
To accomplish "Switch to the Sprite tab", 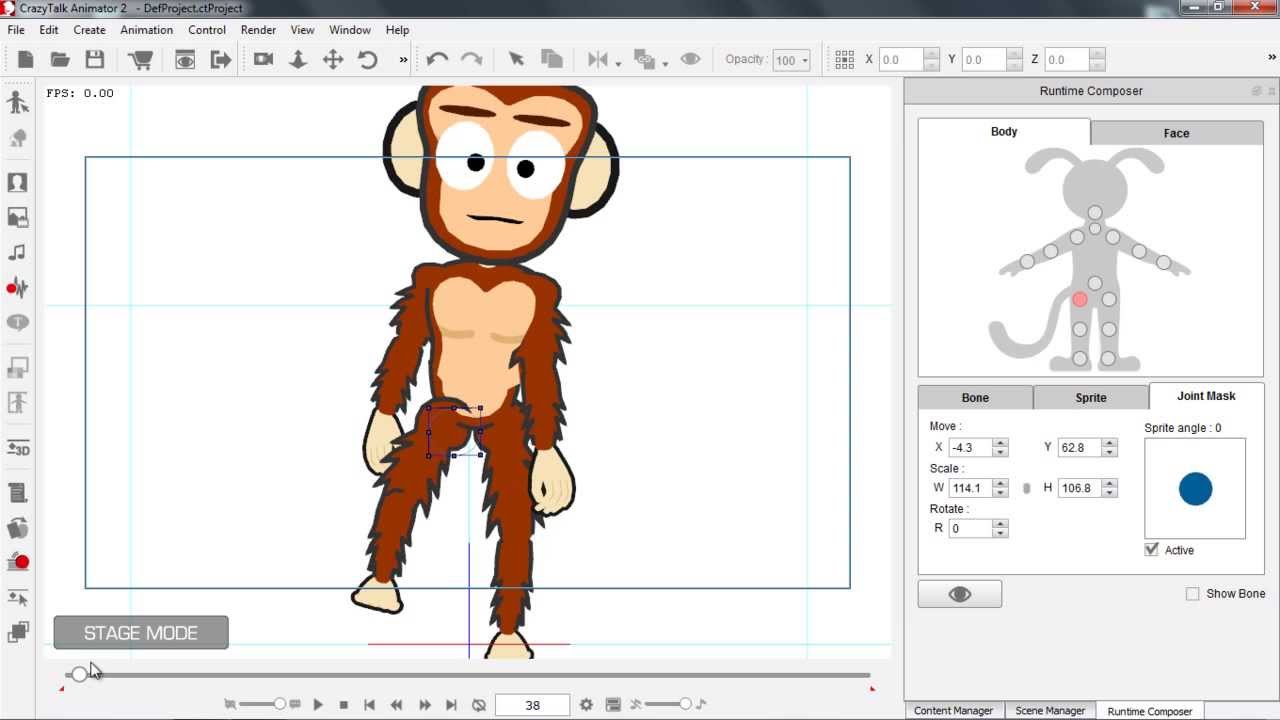I will point(1091,398).
